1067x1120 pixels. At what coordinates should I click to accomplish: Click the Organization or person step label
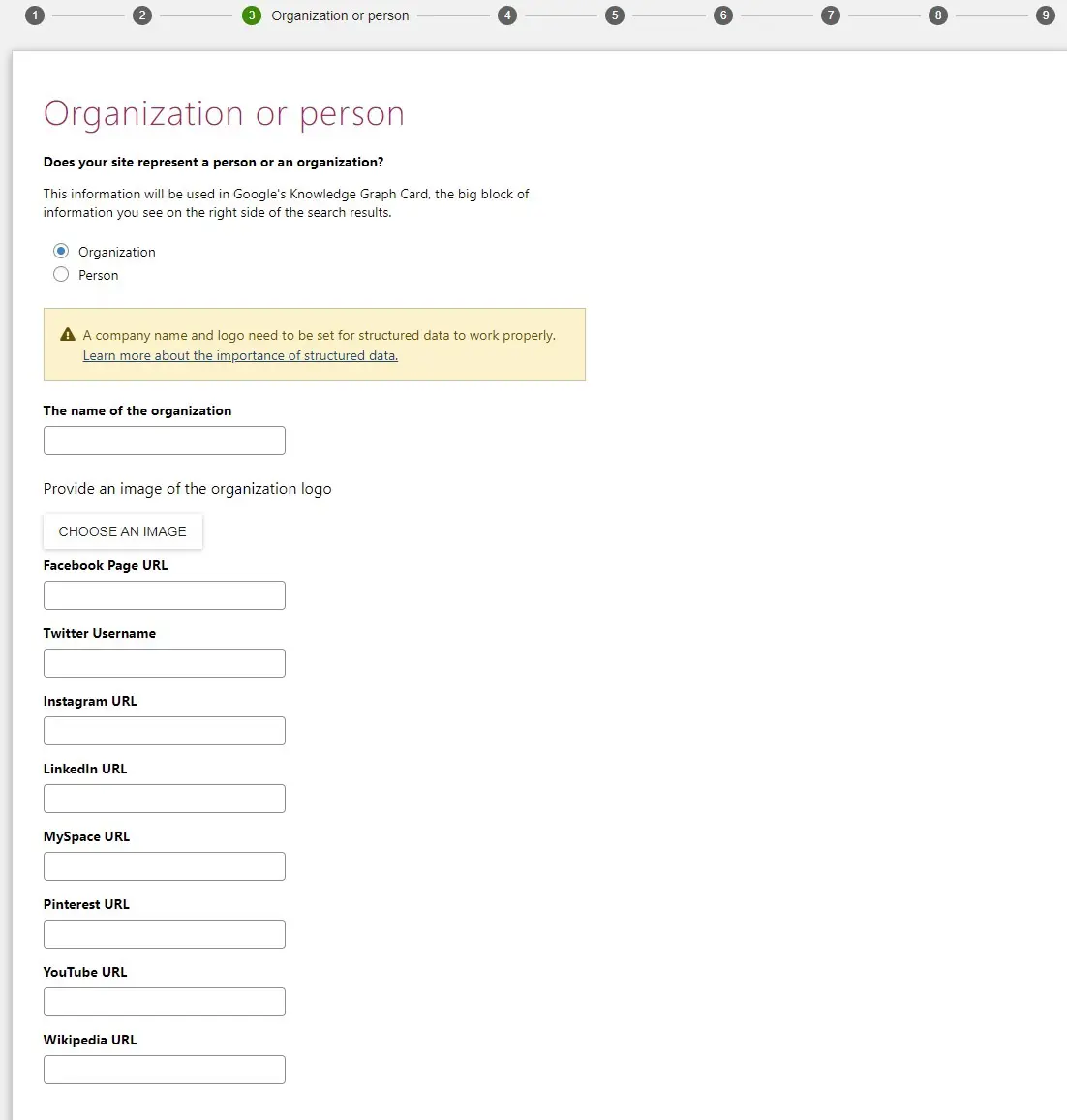point(340,15)
